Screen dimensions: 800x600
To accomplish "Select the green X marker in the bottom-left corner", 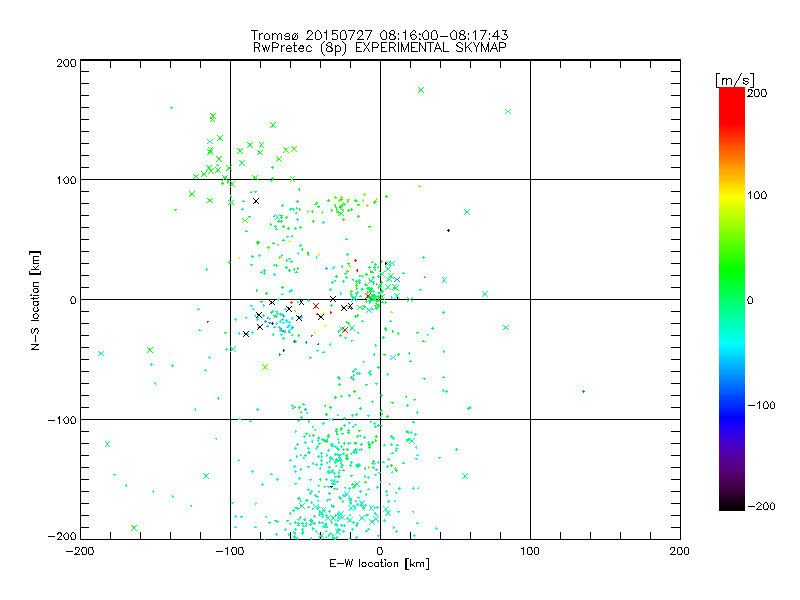I will click(134, 528).
